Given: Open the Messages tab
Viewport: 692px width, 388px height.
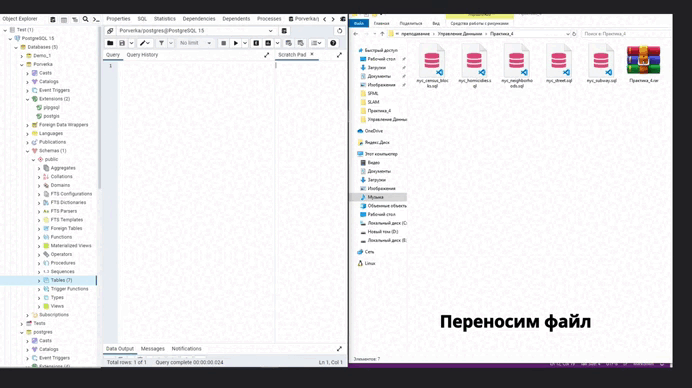Looking at the screenshot, I should (153, 349).
